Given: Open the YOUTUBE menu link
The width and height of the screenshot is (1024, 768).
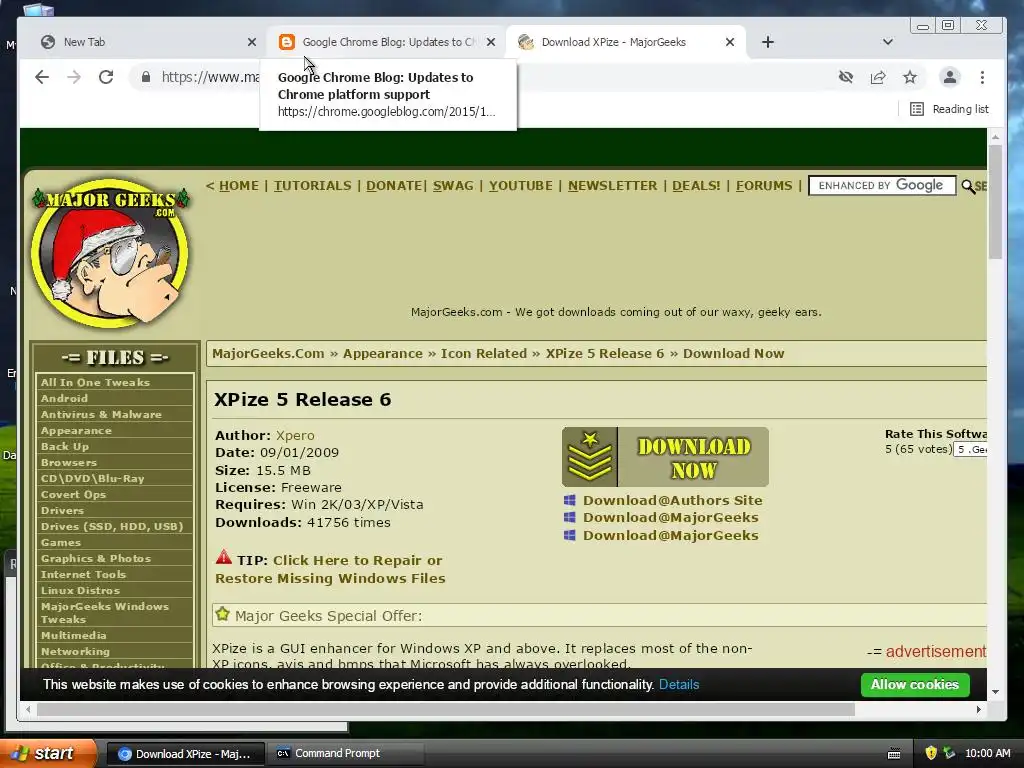Looking at the screenshot, I should tap(520, 185).
